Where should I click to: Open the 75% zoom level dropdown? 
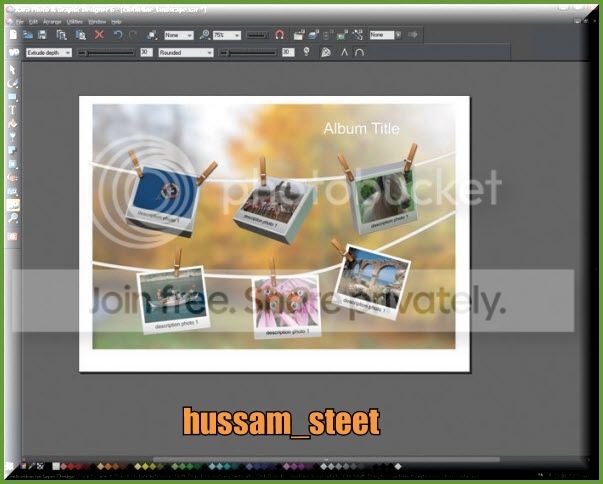[221, 34]
